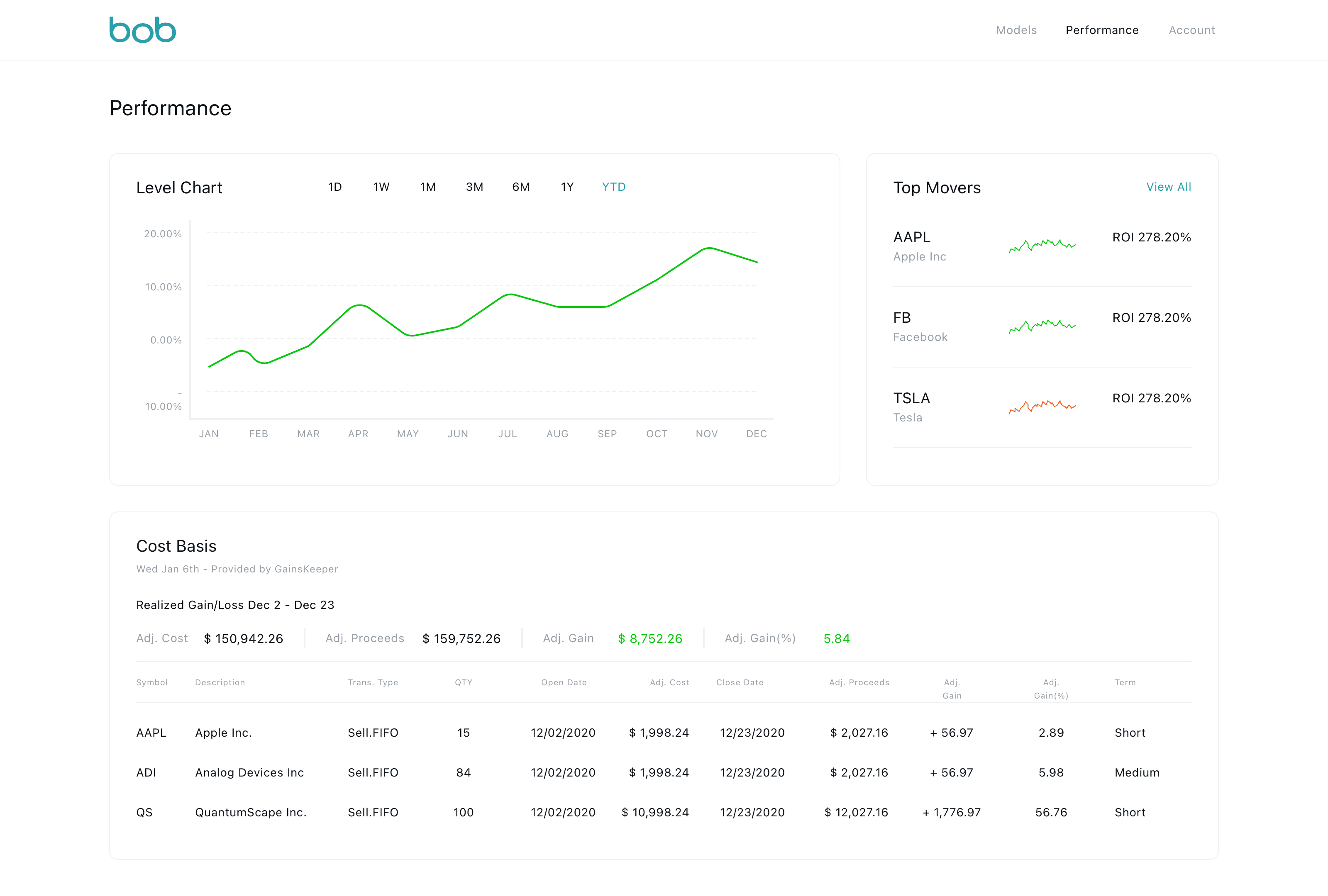Click the QS symbol cell
1328x896 pixels.
[x=144, y=812]
